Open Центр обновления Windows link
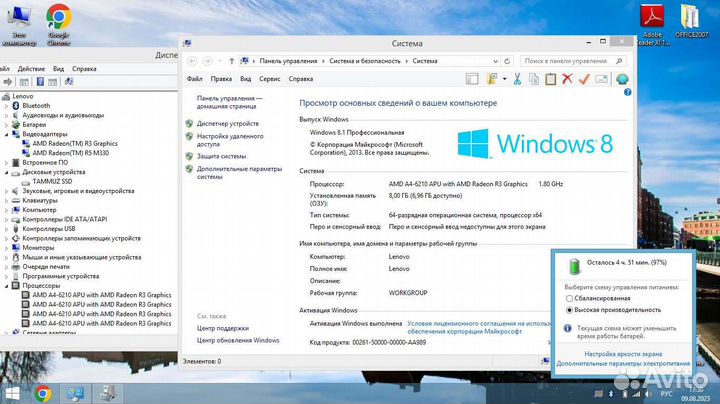This screenshot has width=720, height=404. point(238,340)
